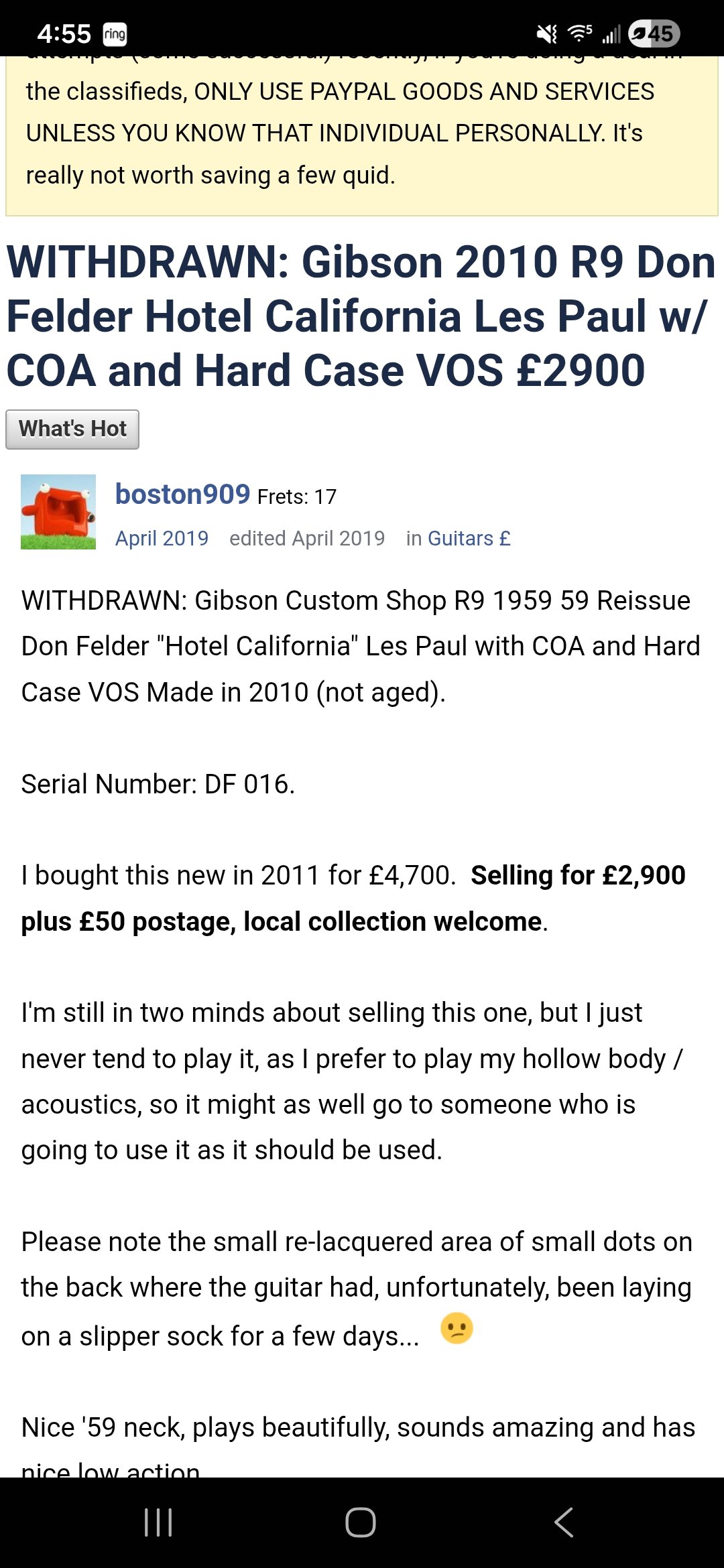Tap the mobile signal strength icon

click(x=611, y=34)
